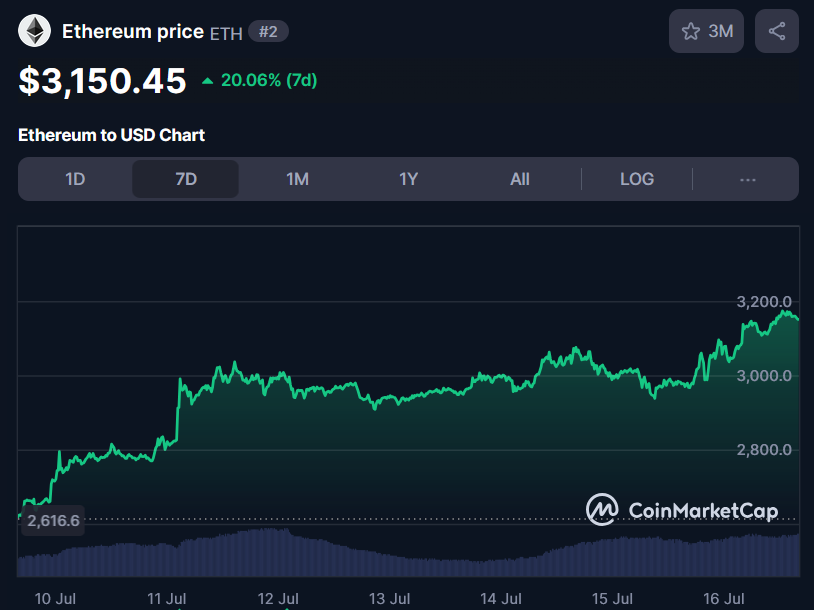Screen dimensions: 814x610
Task: Click the 3,200.0 axis label
Action: [x=764, y=302]
